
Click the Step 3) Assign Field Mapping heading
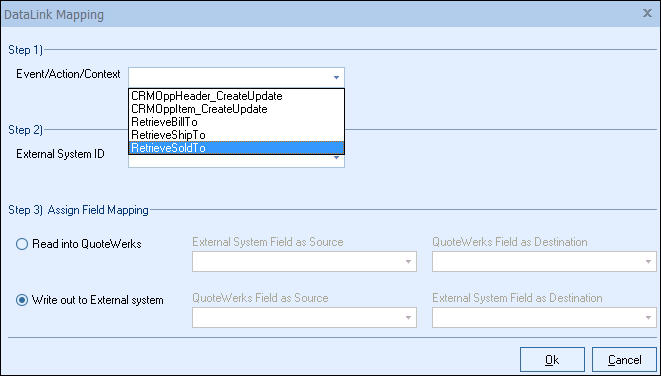point(78,210)
